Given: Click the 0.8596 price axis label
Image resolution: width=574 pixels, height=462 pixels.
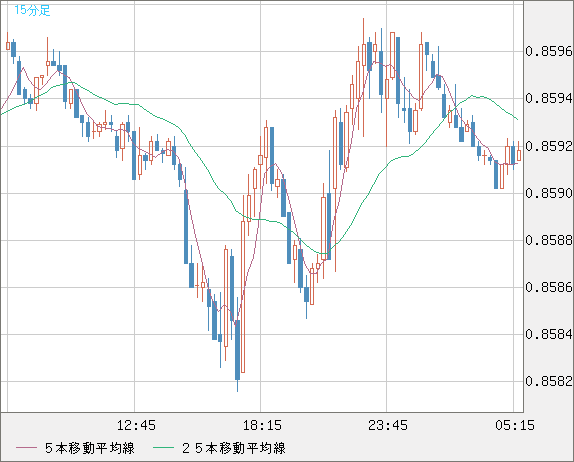Looking at the screenshot, I should pos(549,52).
